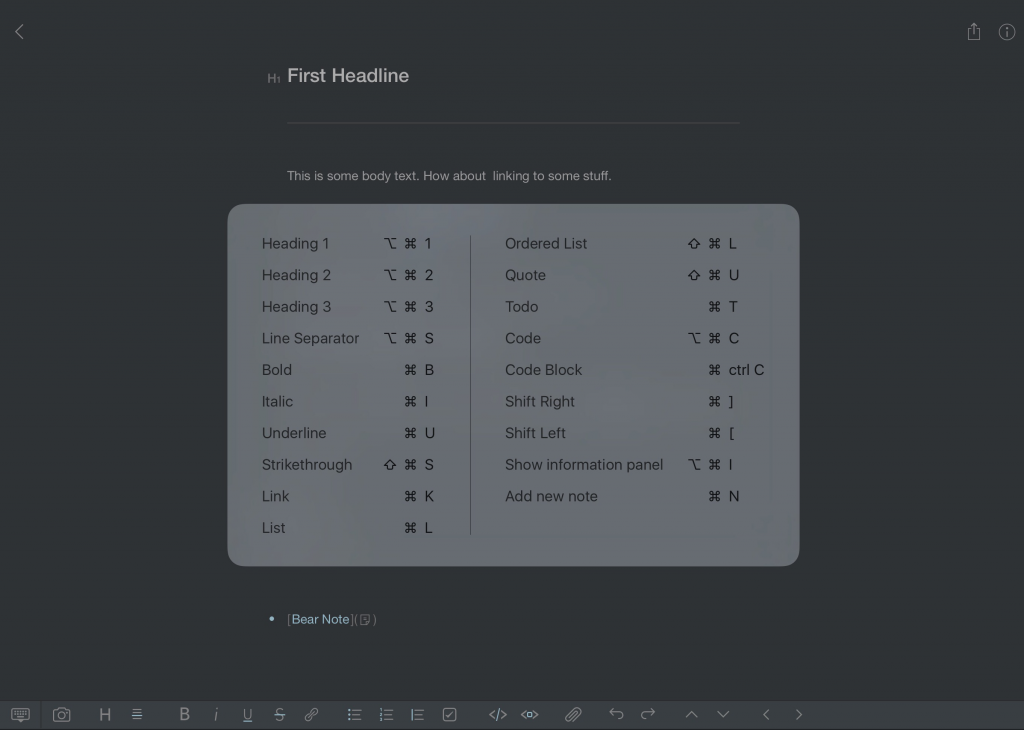
Task: Create a bulleted list from toolbar
Action: [355, 714]
